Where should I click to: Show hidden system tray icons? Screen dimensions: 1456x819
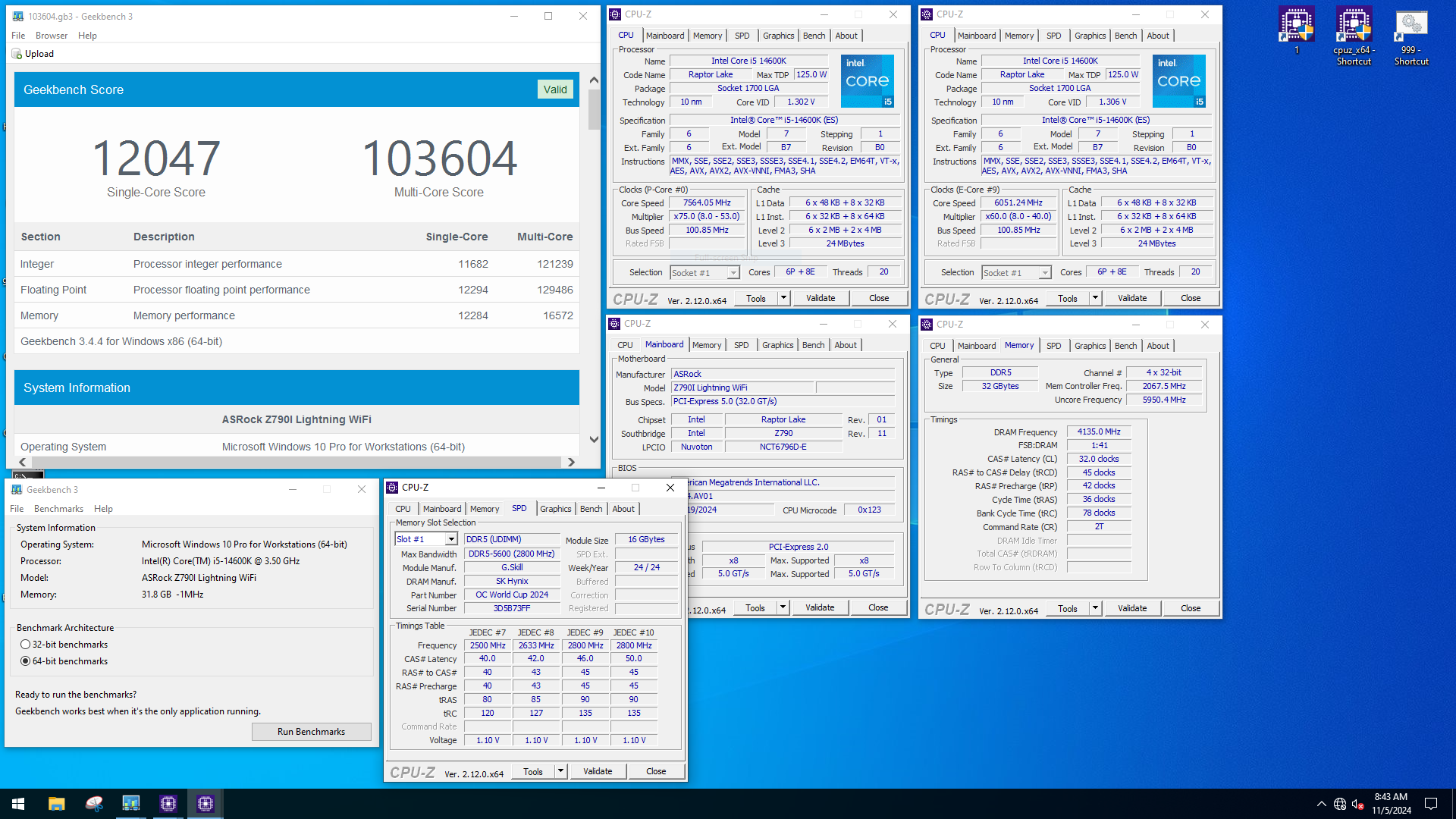coord(1322,804)
